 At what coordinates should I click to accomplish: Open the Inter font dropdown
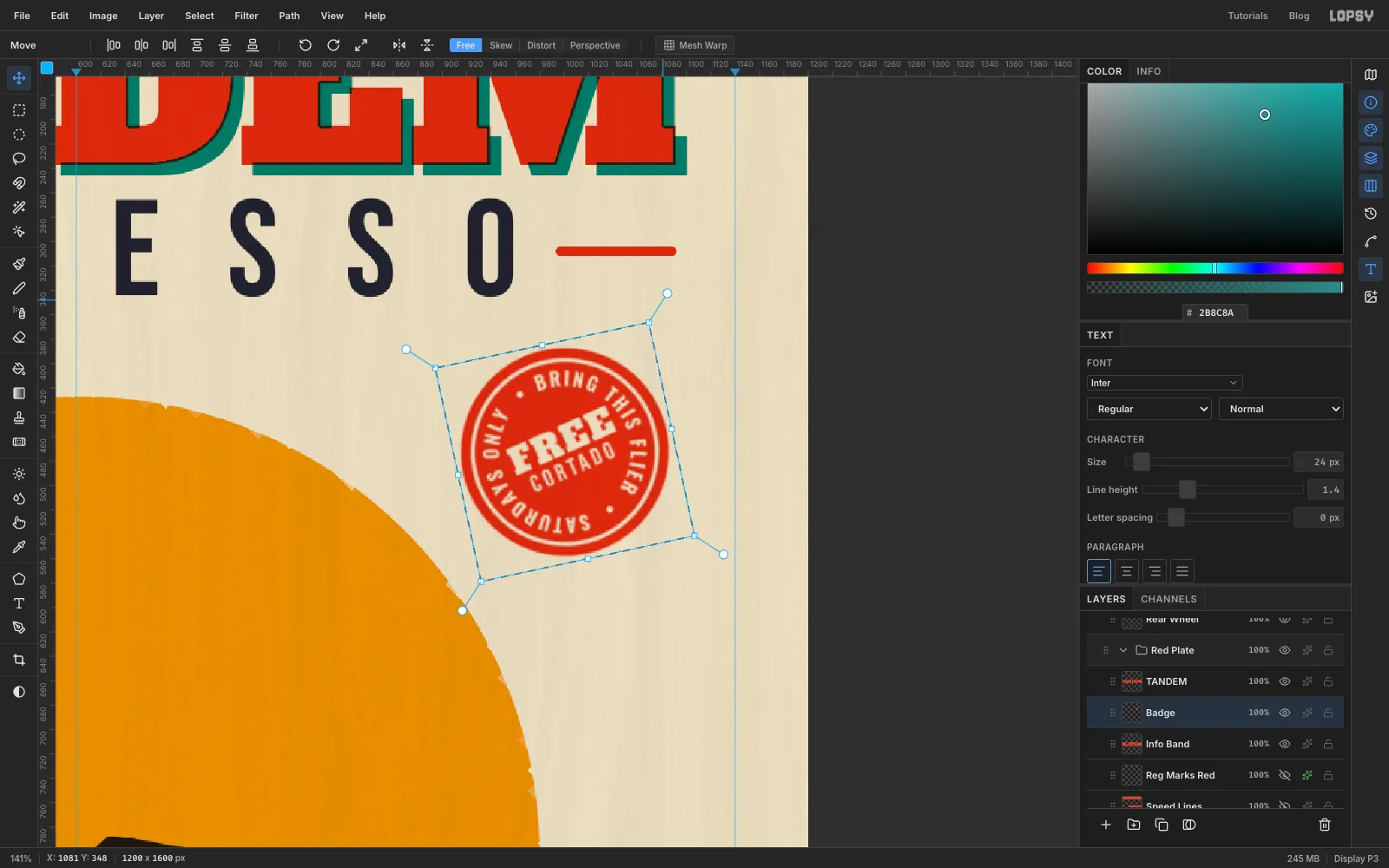coord(1164,383)
